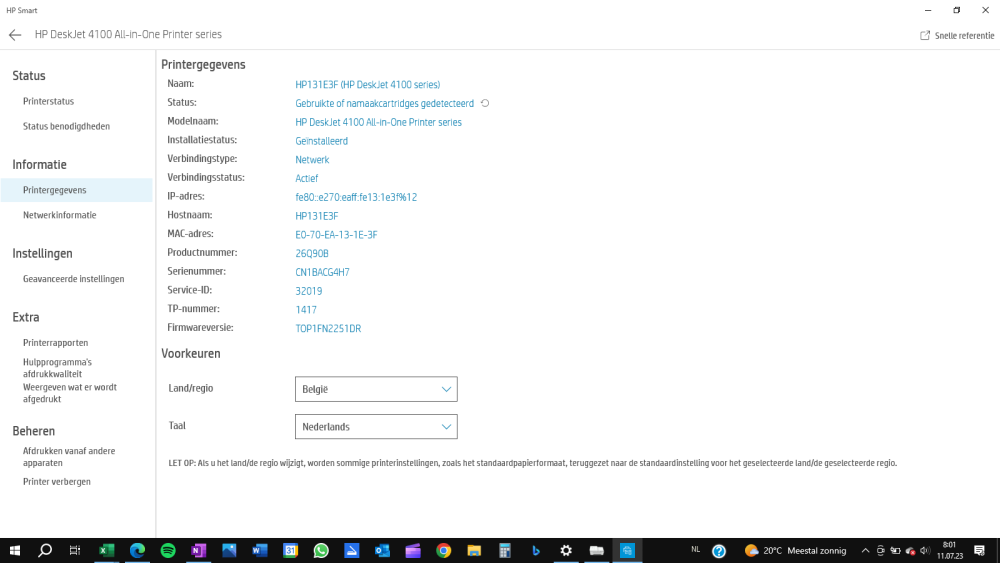Click status text about namaakcartridges
This screenshot has width=1000, height=563.
(385, 103)
